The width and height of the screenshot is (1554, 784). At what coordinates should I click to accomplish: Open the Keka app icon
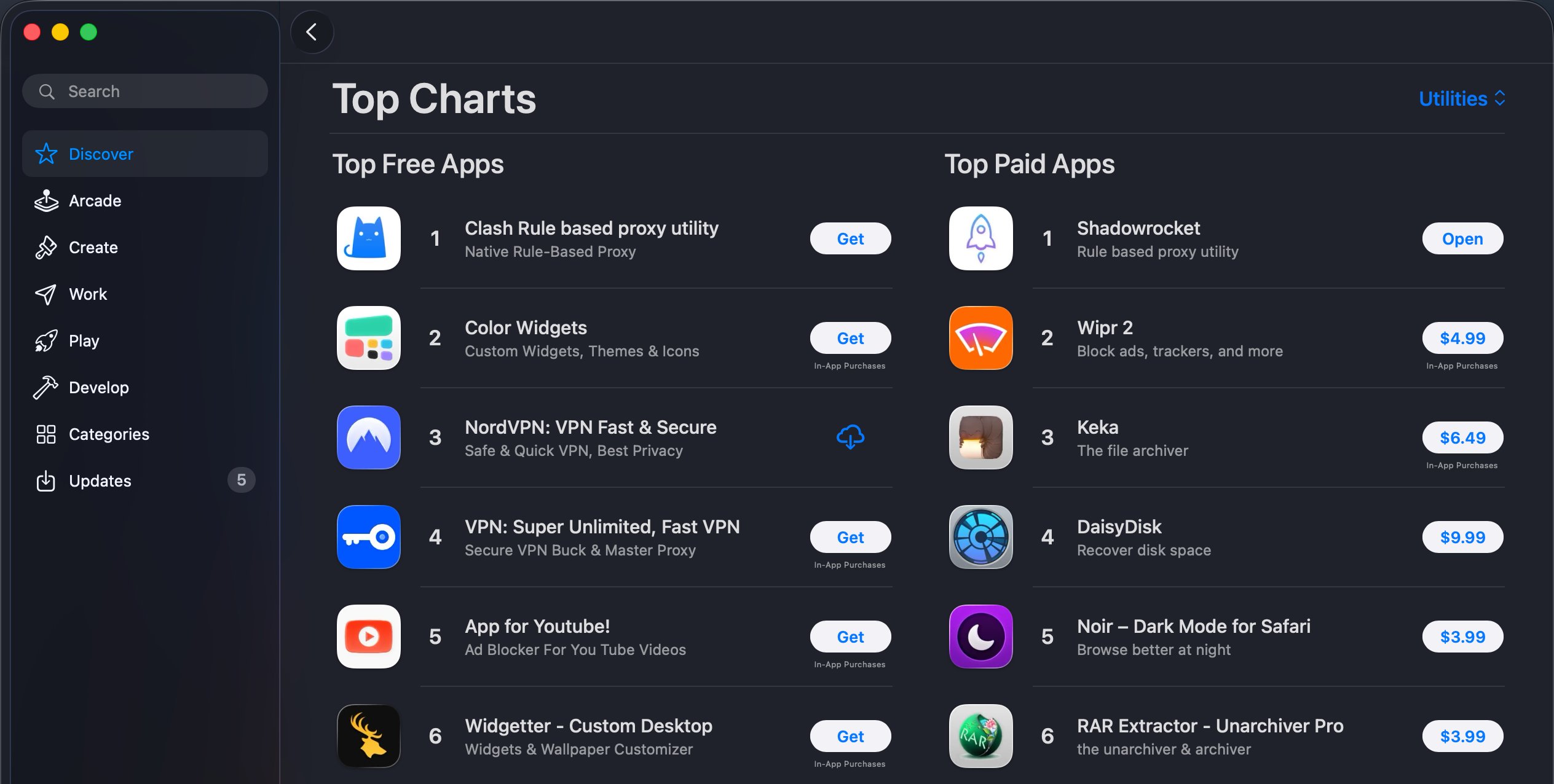[x=980, y=437]
